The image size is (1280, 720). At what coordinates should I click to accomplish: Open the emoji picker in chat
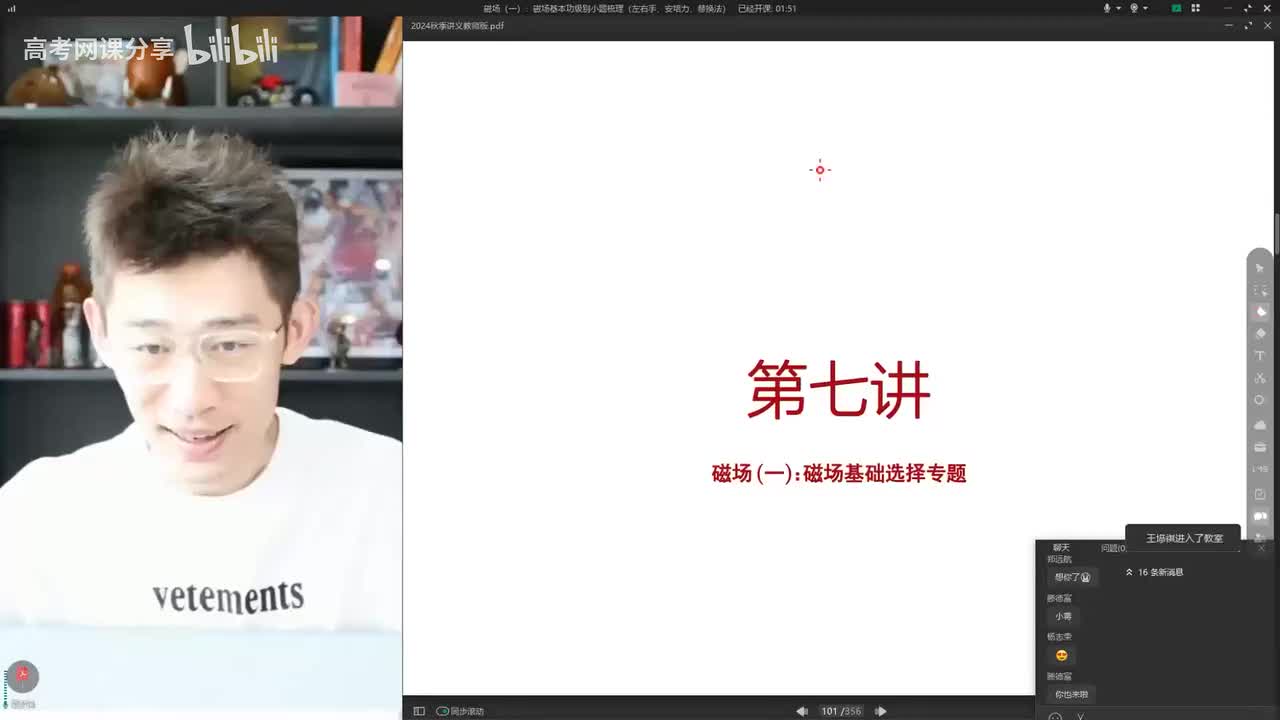point(1055,716)
